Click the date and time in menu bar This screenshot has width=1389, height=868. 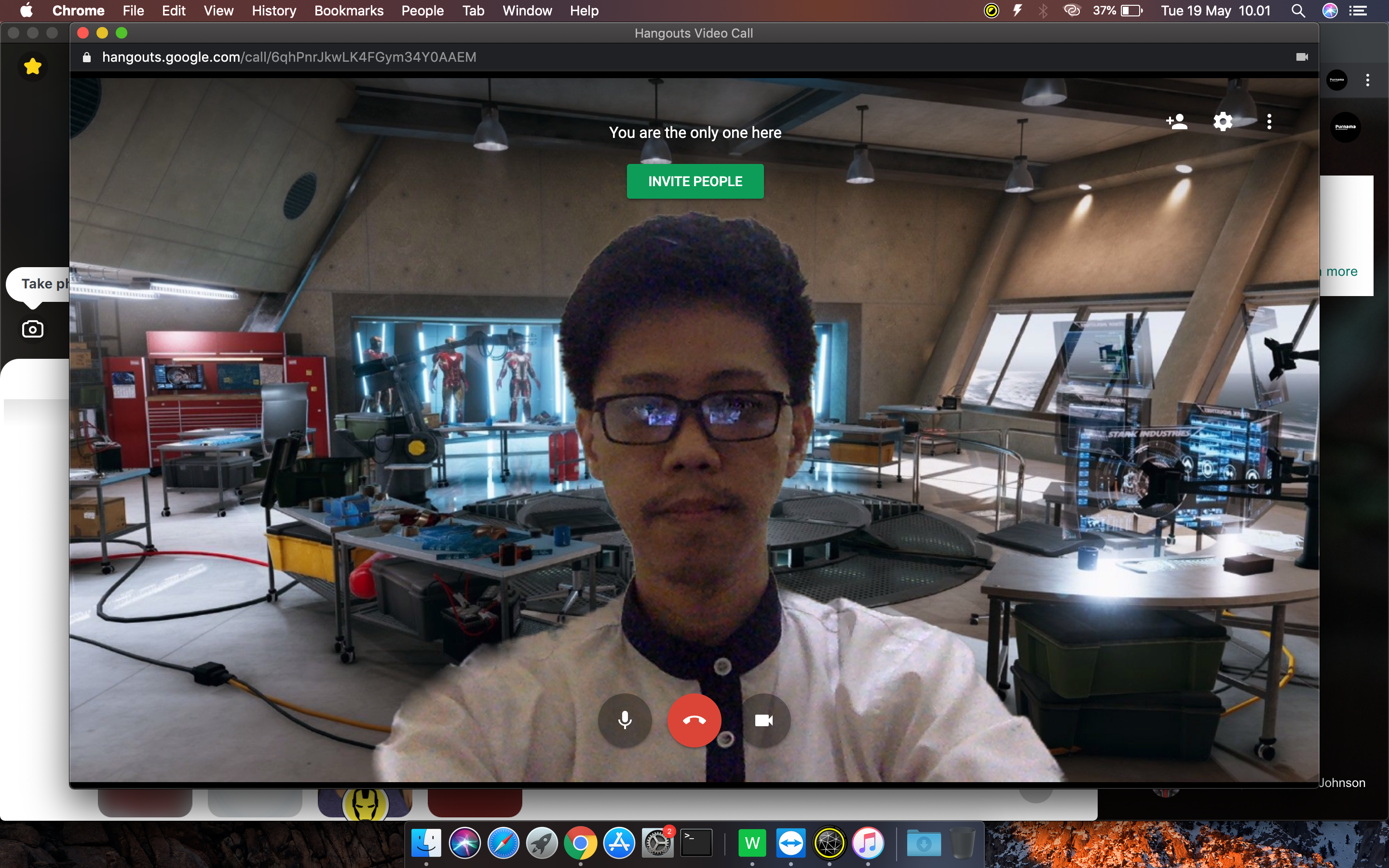click(x=1216, y=10)
